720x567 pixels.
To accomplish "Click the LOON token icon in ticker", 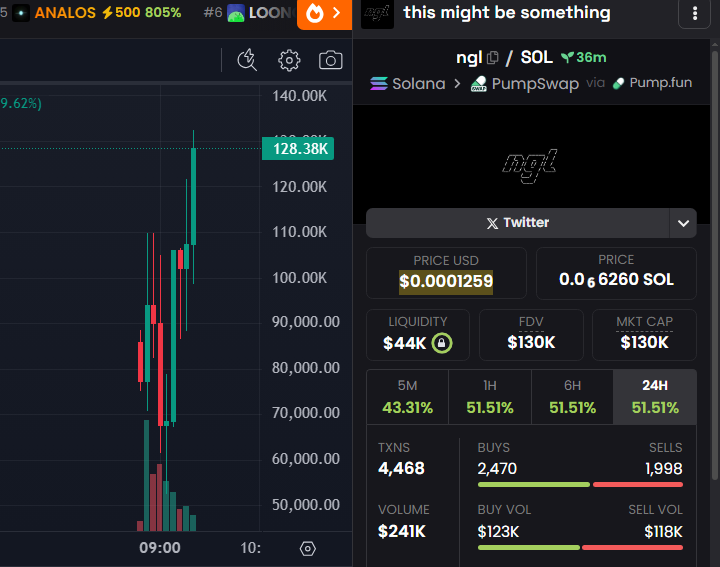I will (236, 13).
